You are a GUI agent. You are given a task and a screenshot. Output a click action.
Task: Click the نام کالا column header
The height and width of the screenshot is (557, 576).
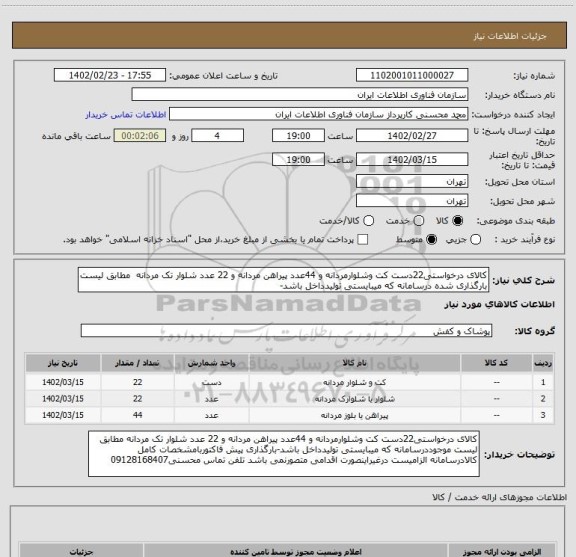pyautogui.click(x=354, y=363)
